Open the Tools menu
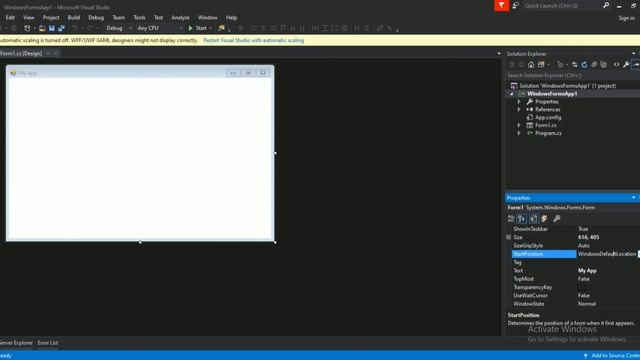The height and width of the screenshot is (360, 640). click(x=139, y=18)
